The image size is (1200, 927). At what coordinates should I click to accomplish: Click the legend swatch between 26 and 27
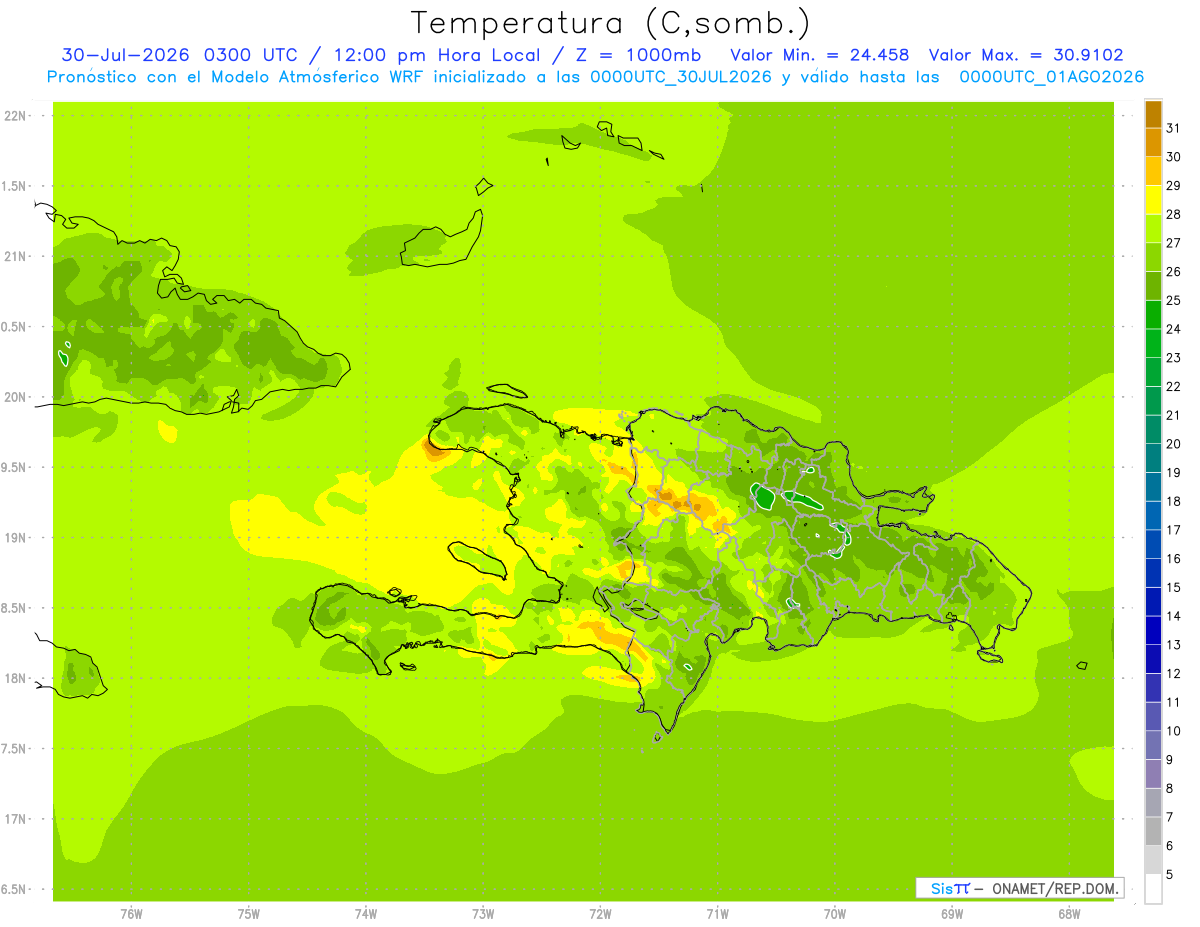[1153, 257]
